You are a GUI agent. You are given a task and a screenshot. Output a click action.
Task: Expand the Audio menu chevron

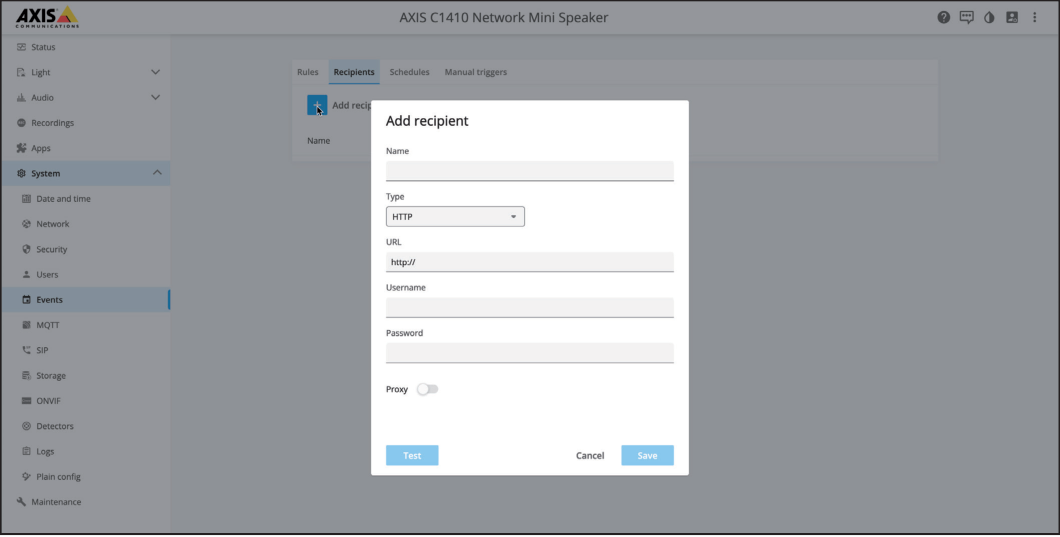click(155, 97)
